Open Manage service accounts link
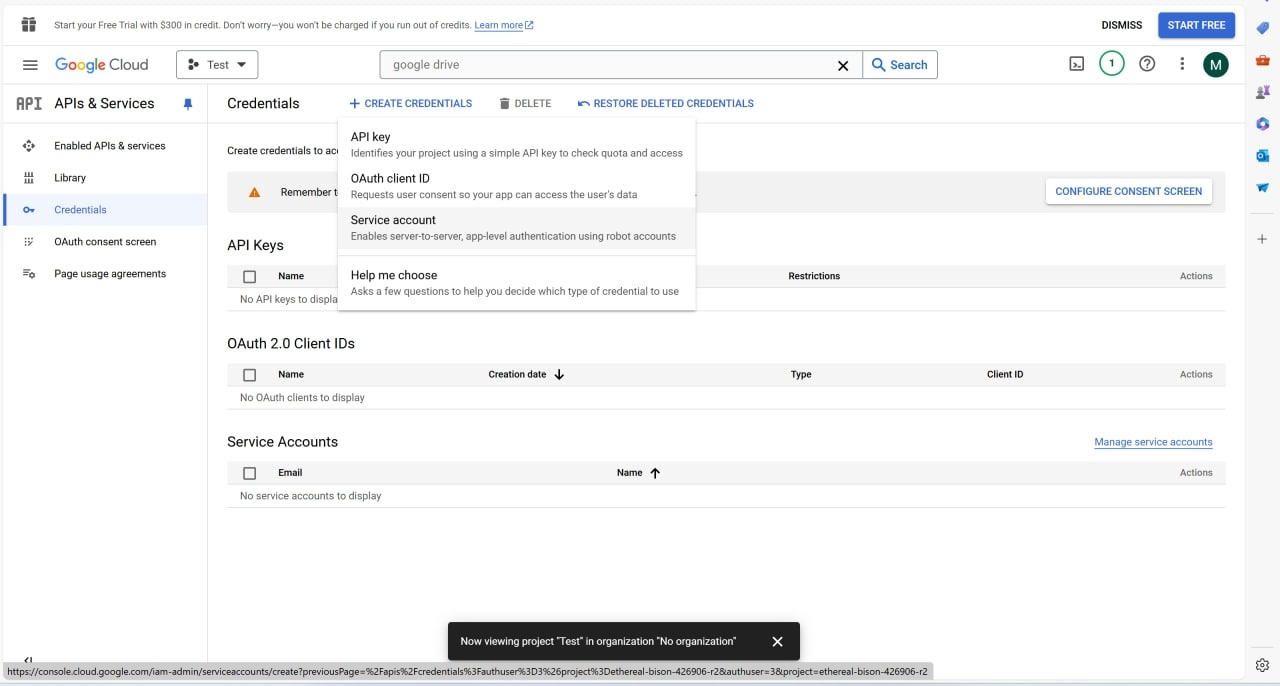Image resolution: width=1280 pixels, height=686 pixels. [x=1153, y=442]
